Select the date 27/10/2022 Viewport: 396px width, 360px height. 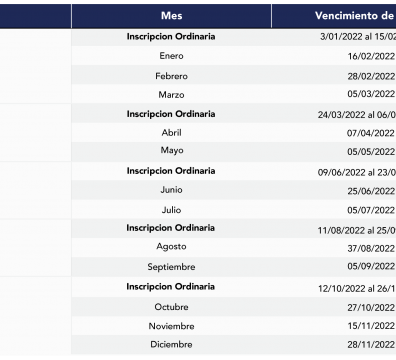371,307
